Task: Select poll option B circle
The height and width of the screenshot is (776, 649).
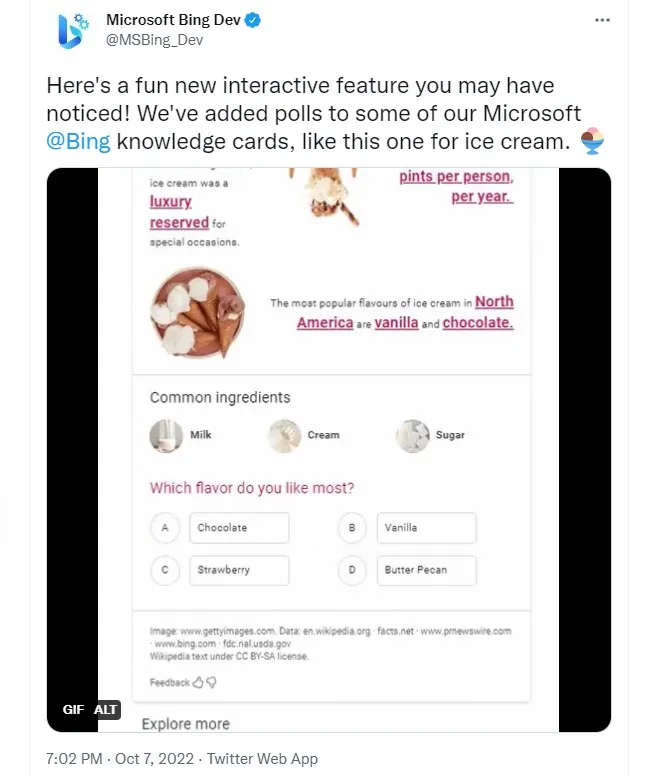Action: 352,528
